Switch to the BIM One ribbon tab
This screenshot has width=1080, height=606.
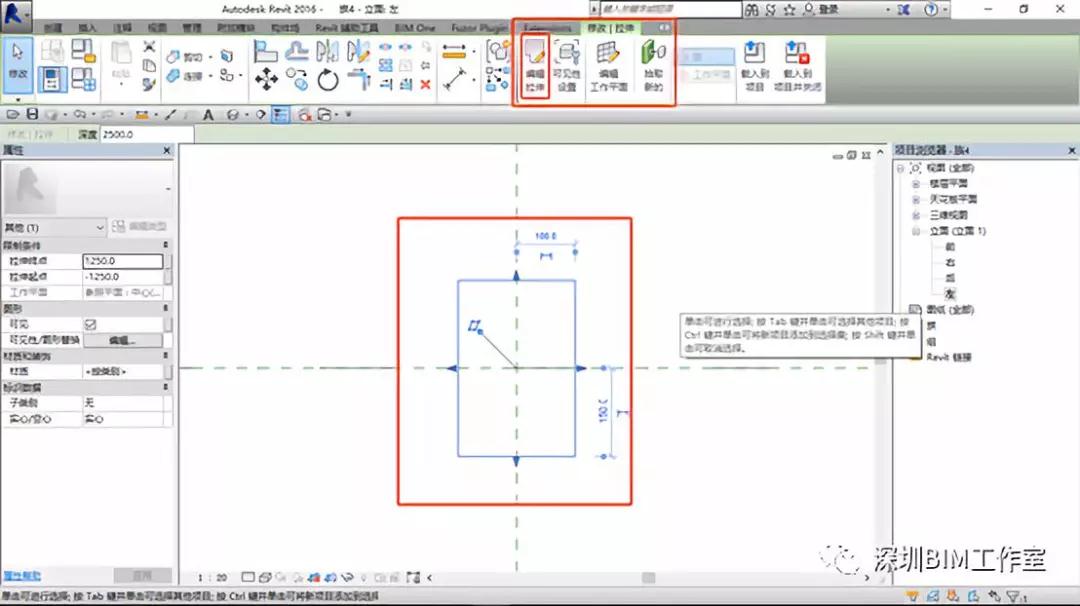click(x=415, y=28)
